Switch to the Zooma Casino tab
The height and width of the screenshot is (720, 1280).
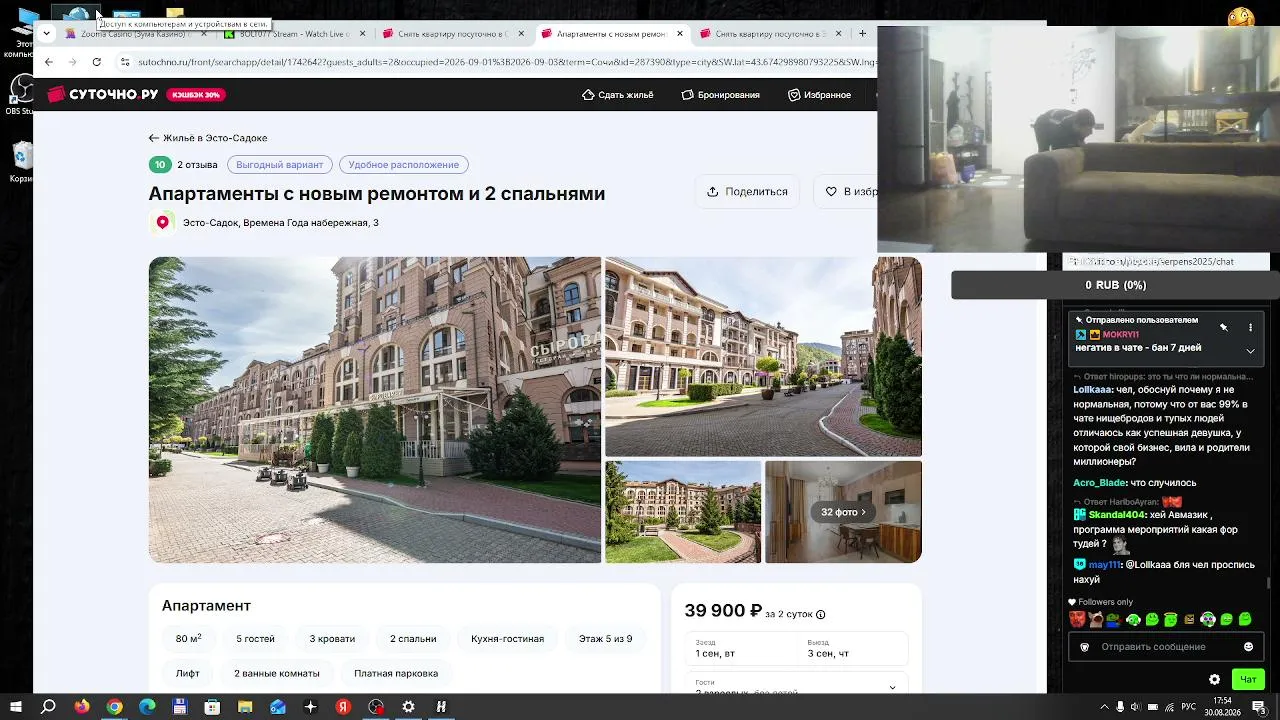tap(138, 34)
